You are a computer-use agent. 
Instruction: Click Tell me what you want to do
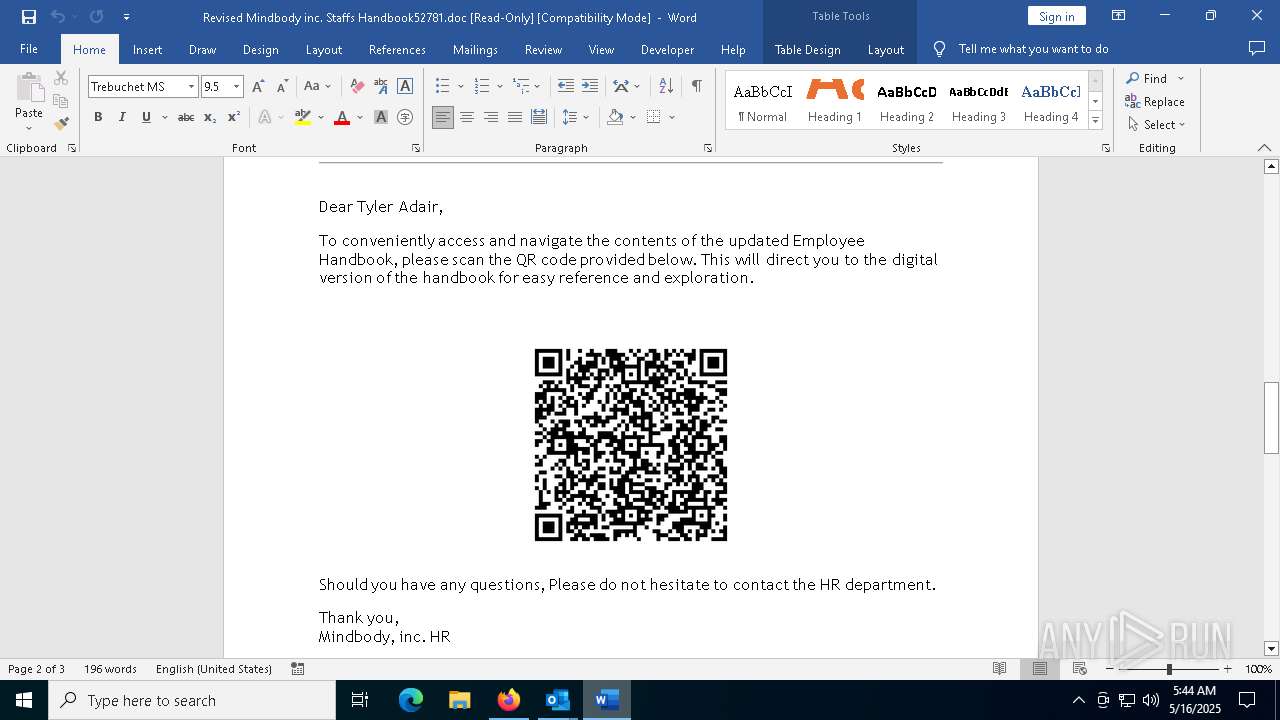(x=1033, y=49)
